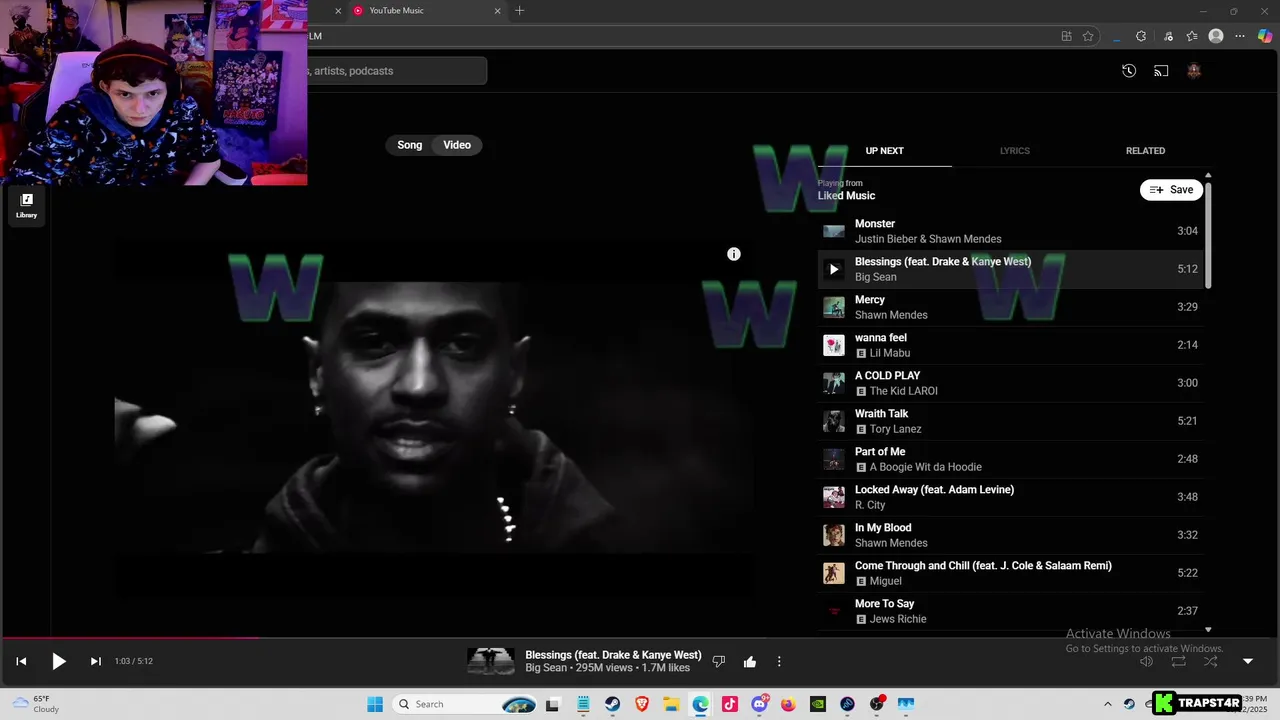Open the favorites list icon

(1192, 36)
